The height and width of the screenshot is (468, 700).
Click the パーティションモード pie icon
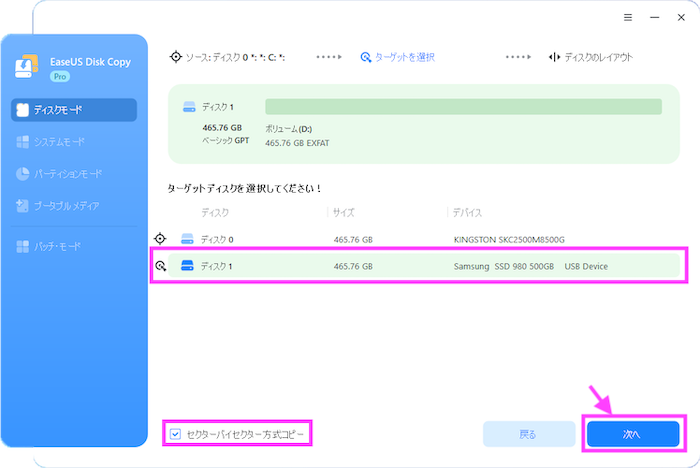coord(22,174)
